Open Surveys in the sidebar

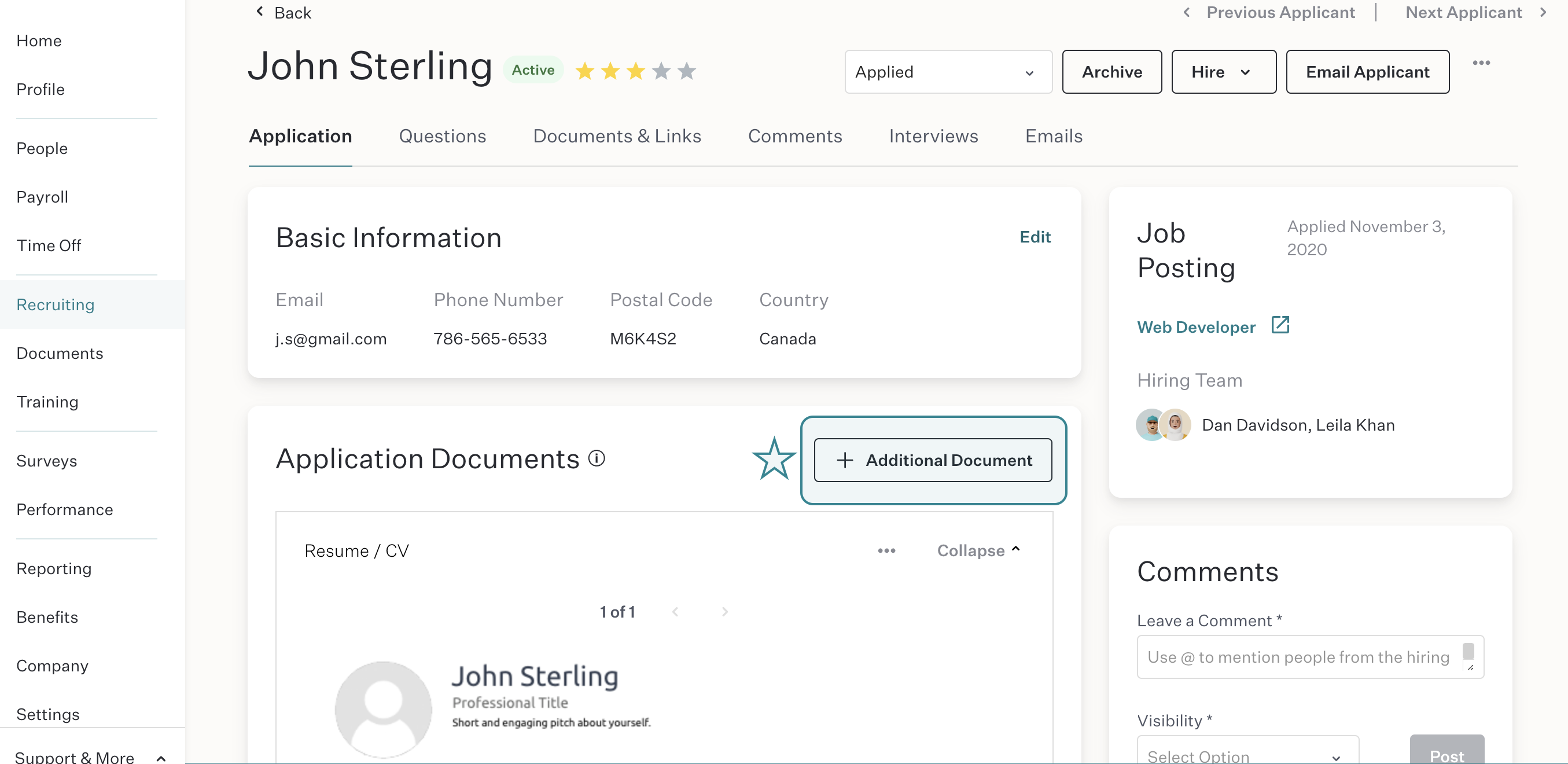click(x=47, y=461)
